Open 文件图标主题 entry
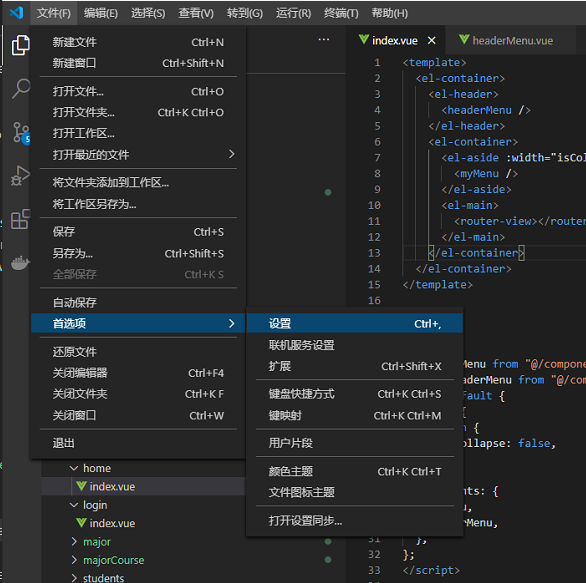Screen dimensions: 586x583 (354, 492)
